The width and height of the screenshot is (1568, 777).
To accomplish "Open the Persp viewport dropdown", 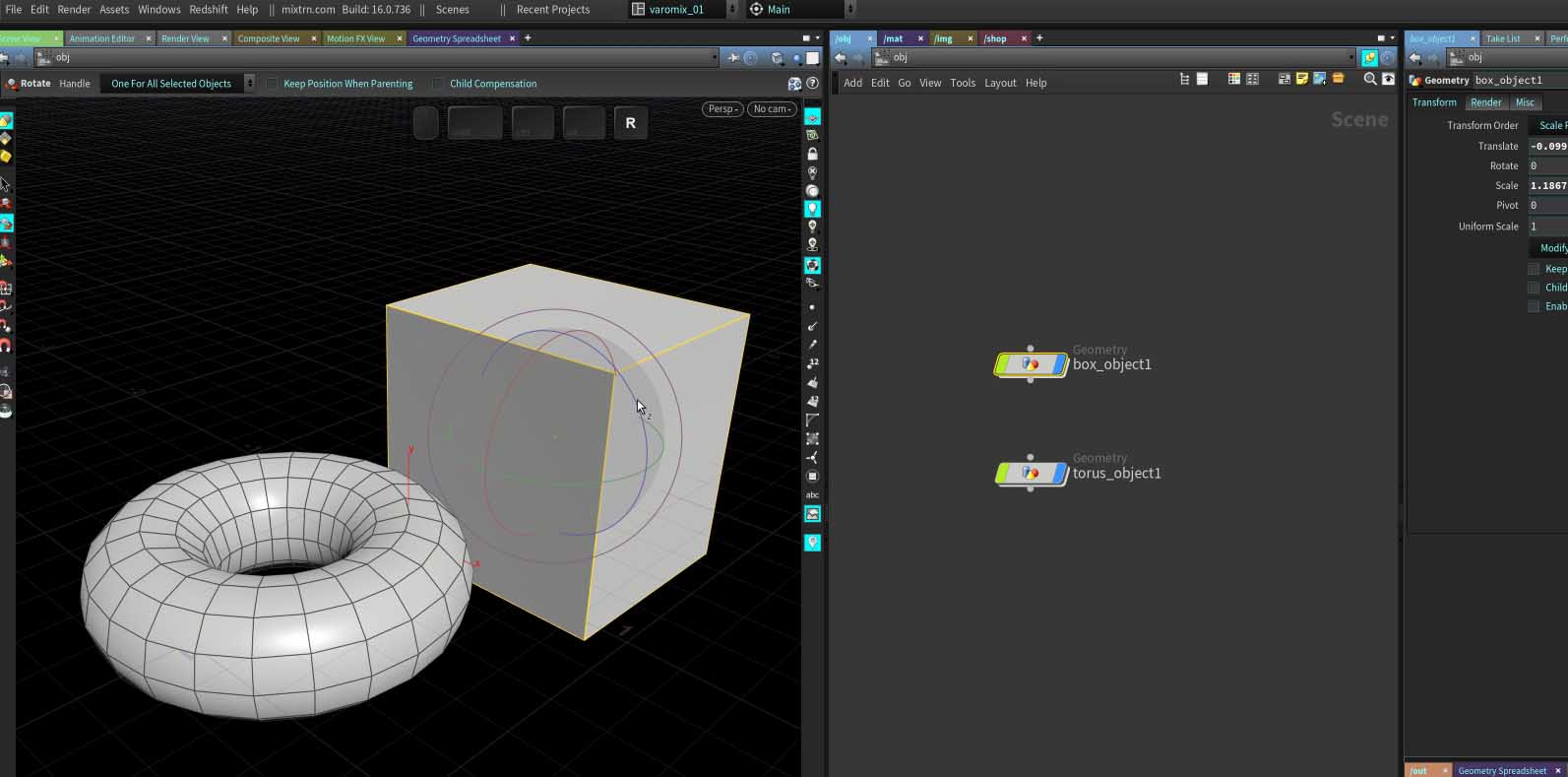I will click(721, 108).
